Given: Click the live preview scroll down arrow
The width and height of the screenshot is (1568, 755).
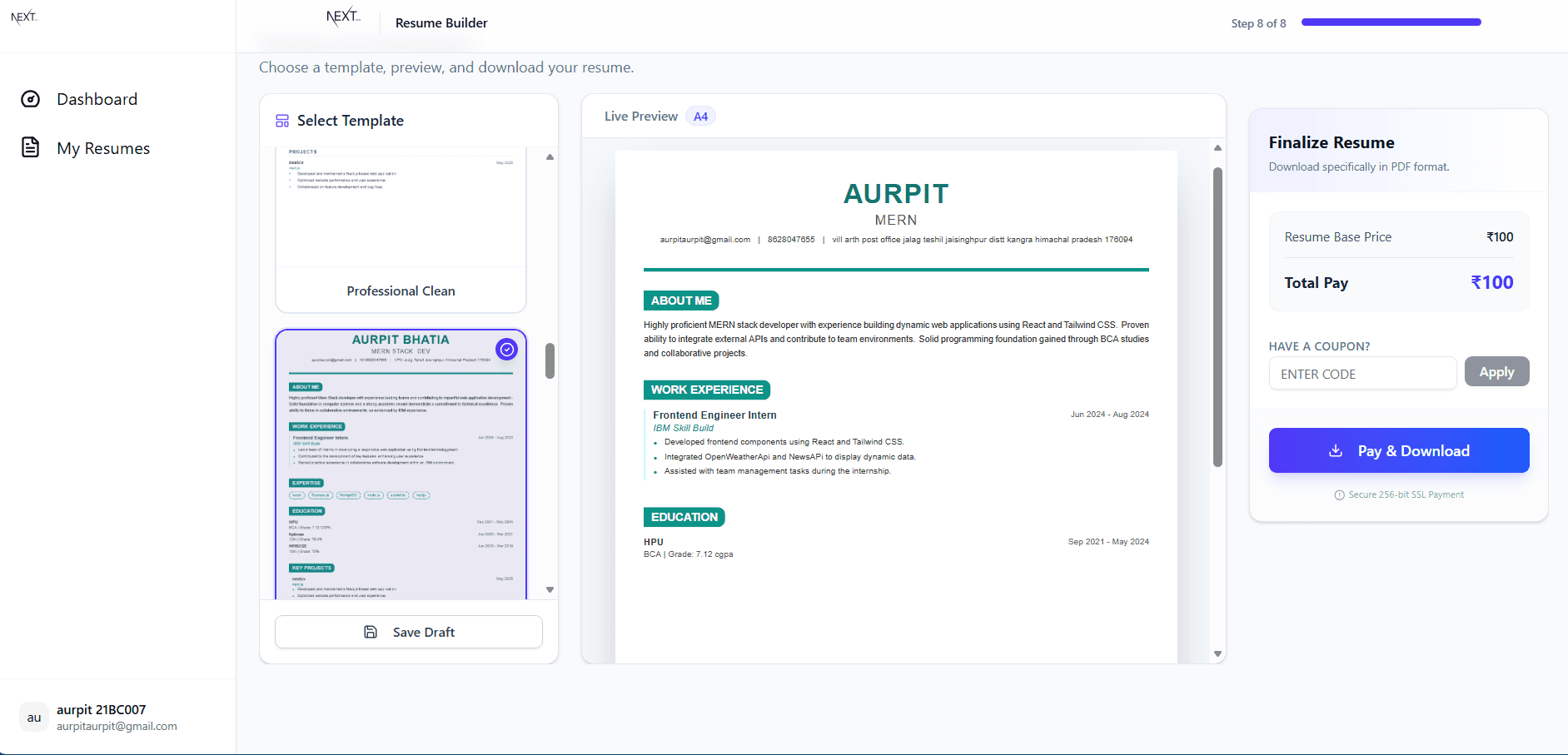Looking at the screenshot, I should coord(1217,653).
